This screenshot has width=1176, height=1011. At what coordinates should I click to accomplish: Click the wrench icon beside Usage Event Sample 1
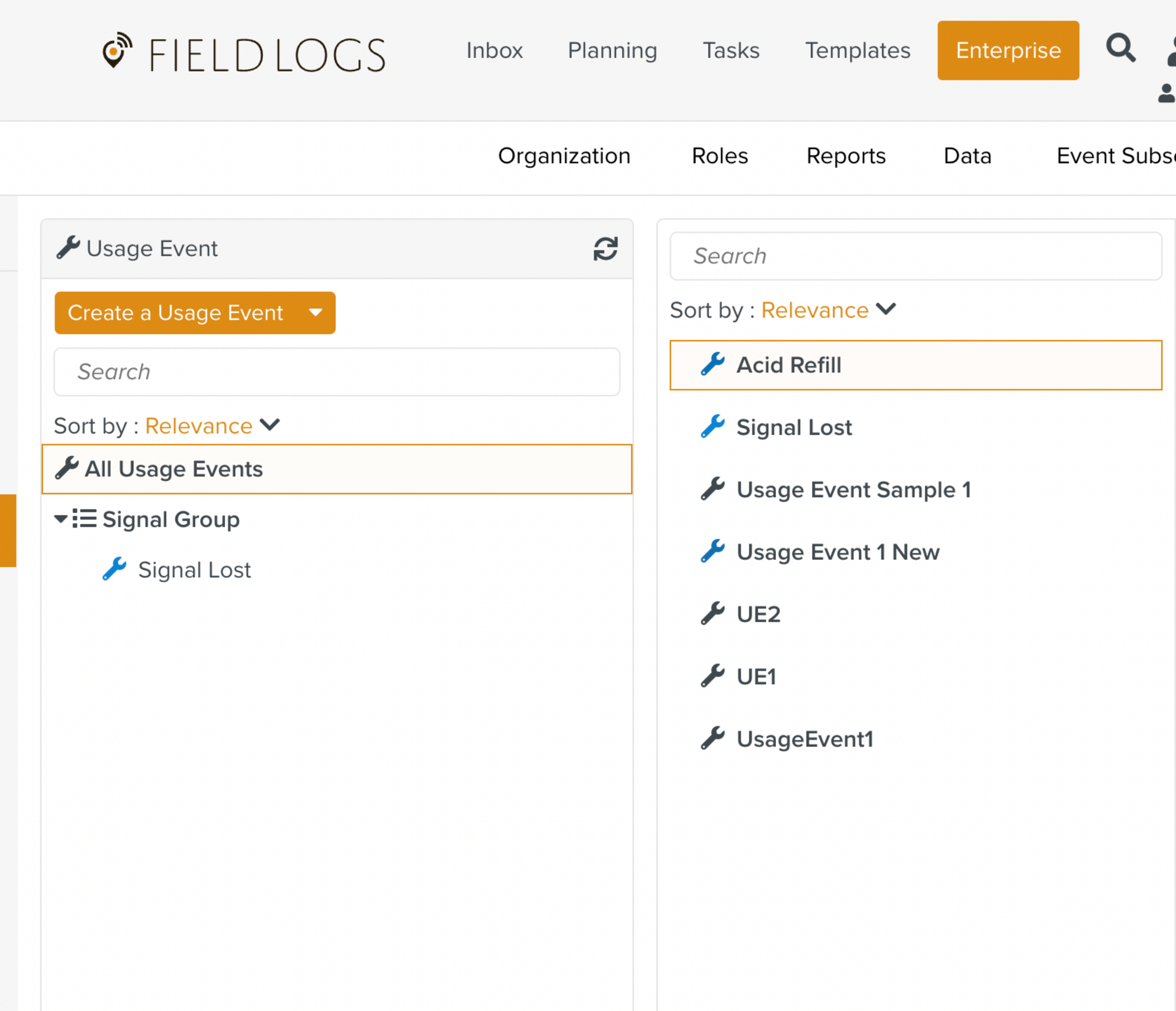coord(712,489)
